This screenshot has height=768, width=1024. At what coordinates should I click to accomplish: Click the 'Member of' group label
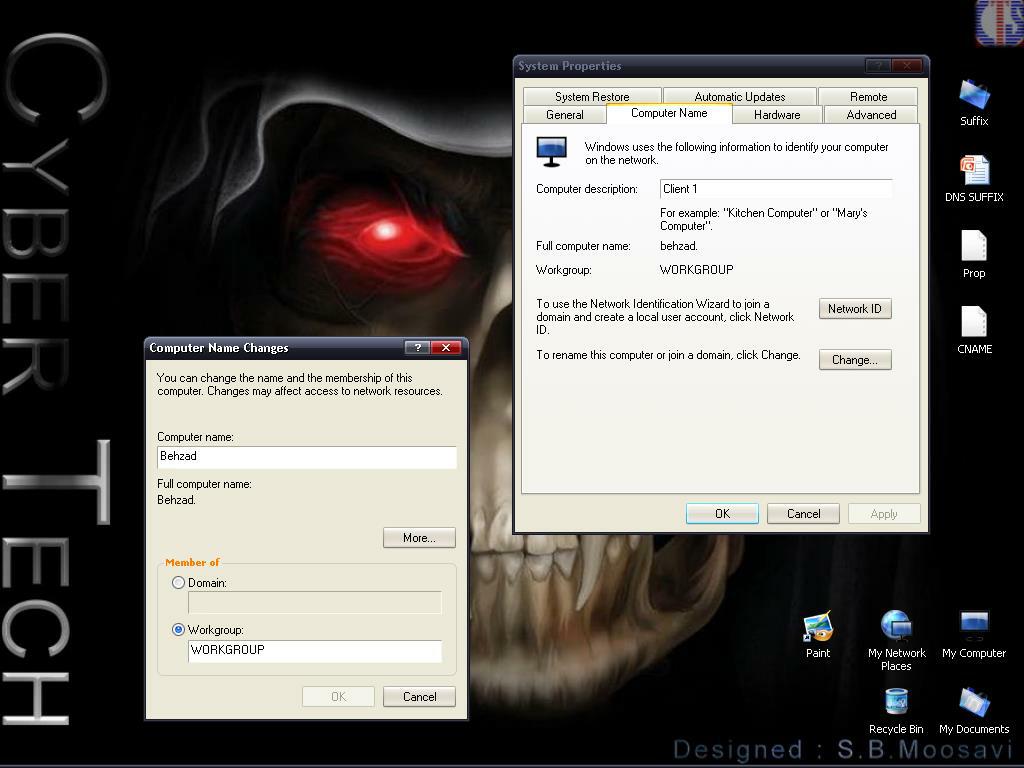click(192, 562)
